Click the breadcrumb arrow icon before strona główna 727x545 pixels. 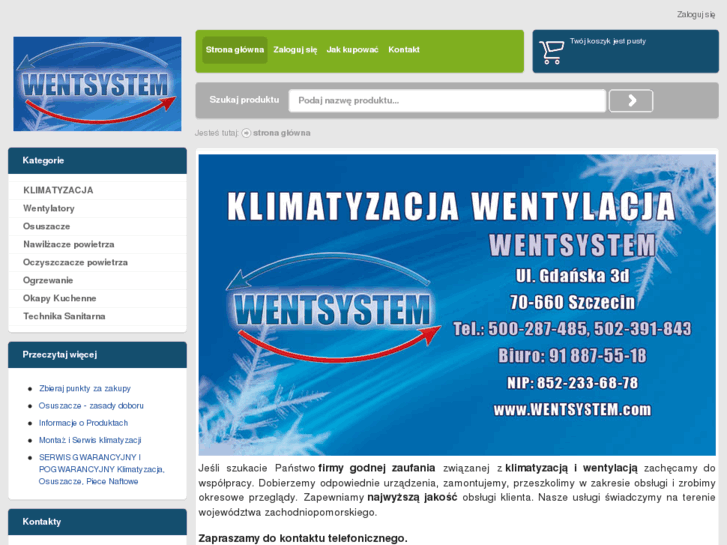246,133
